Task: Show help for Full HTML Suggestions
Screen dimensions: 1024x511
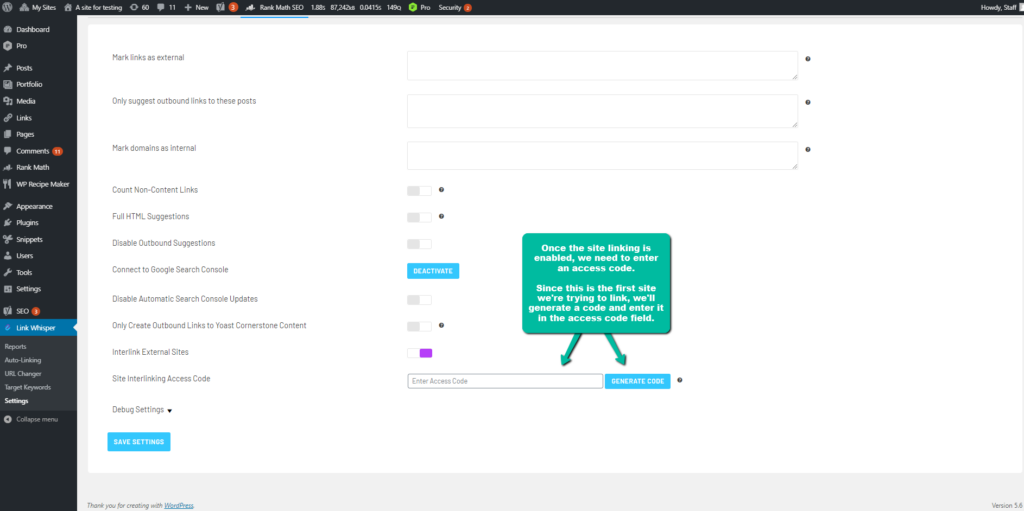Action: point(441,216)
